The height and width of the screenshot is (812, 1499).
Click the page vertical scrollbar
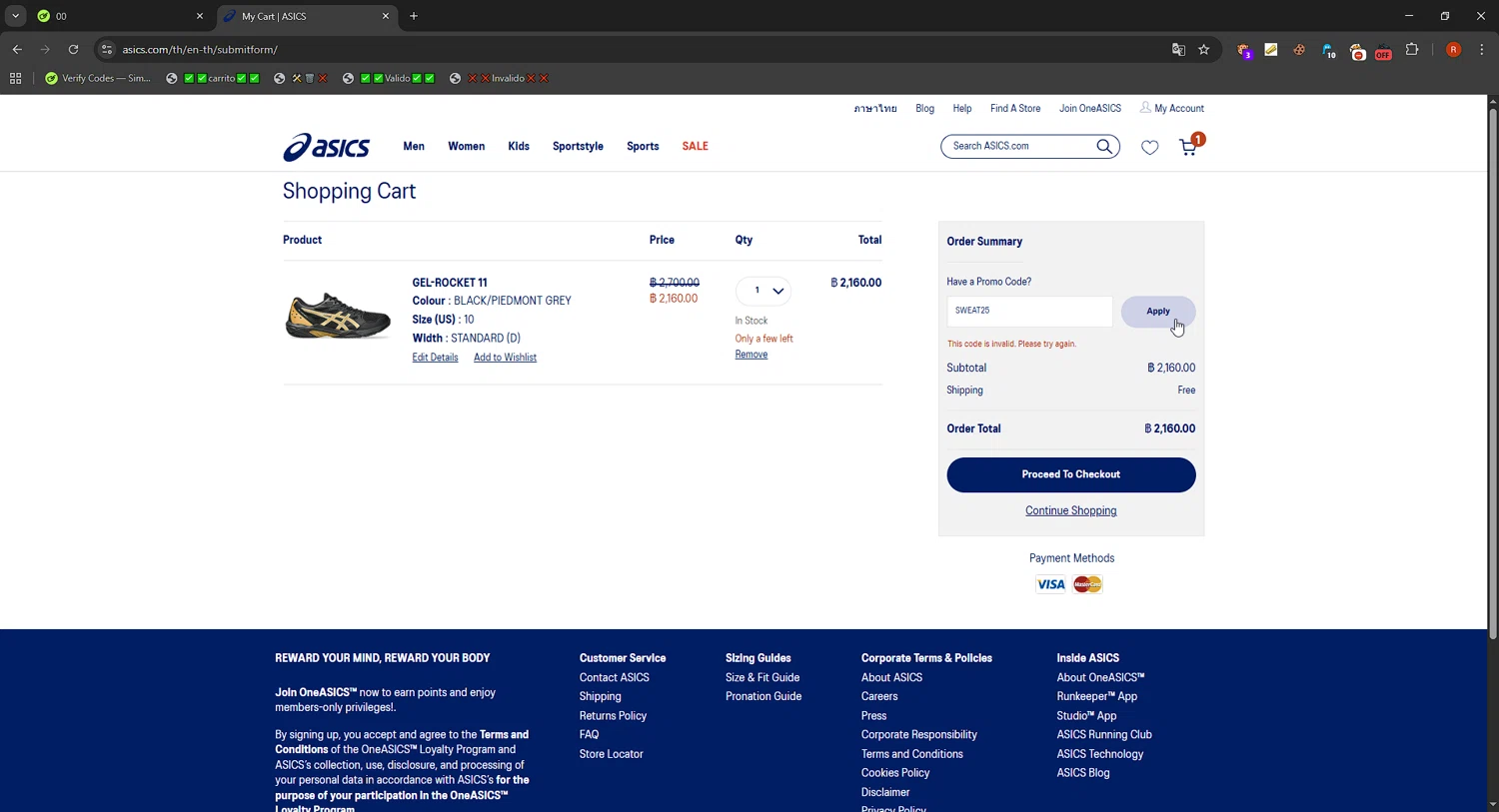1492,375
